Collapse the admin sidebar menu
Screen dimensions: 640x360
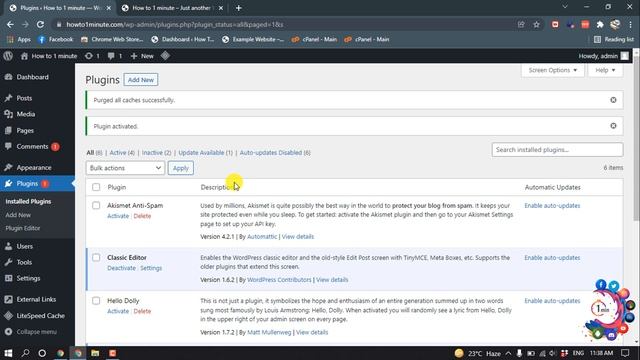coord(36,332)
